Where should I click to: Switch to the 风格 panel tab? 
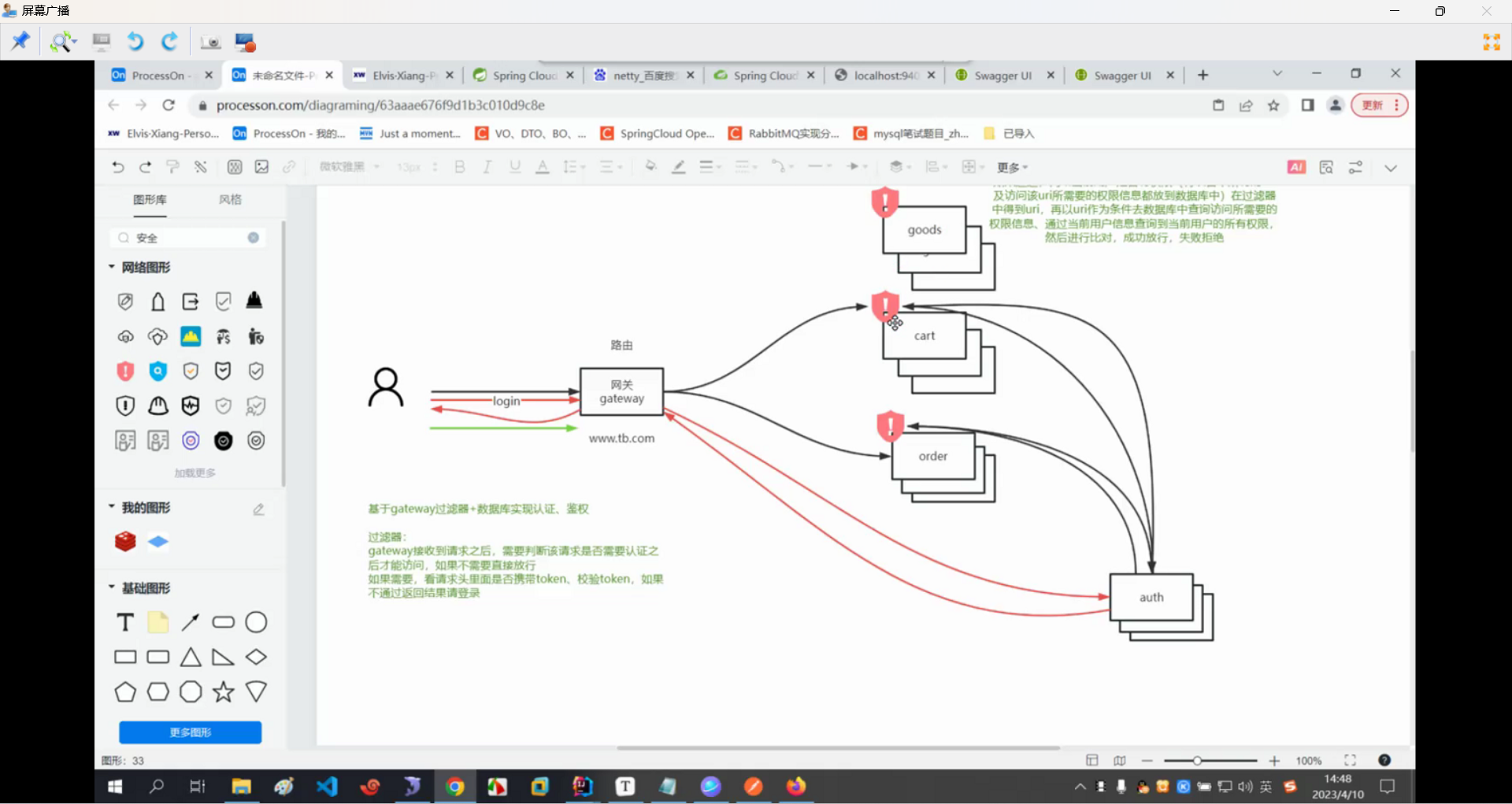coord(230,200)
